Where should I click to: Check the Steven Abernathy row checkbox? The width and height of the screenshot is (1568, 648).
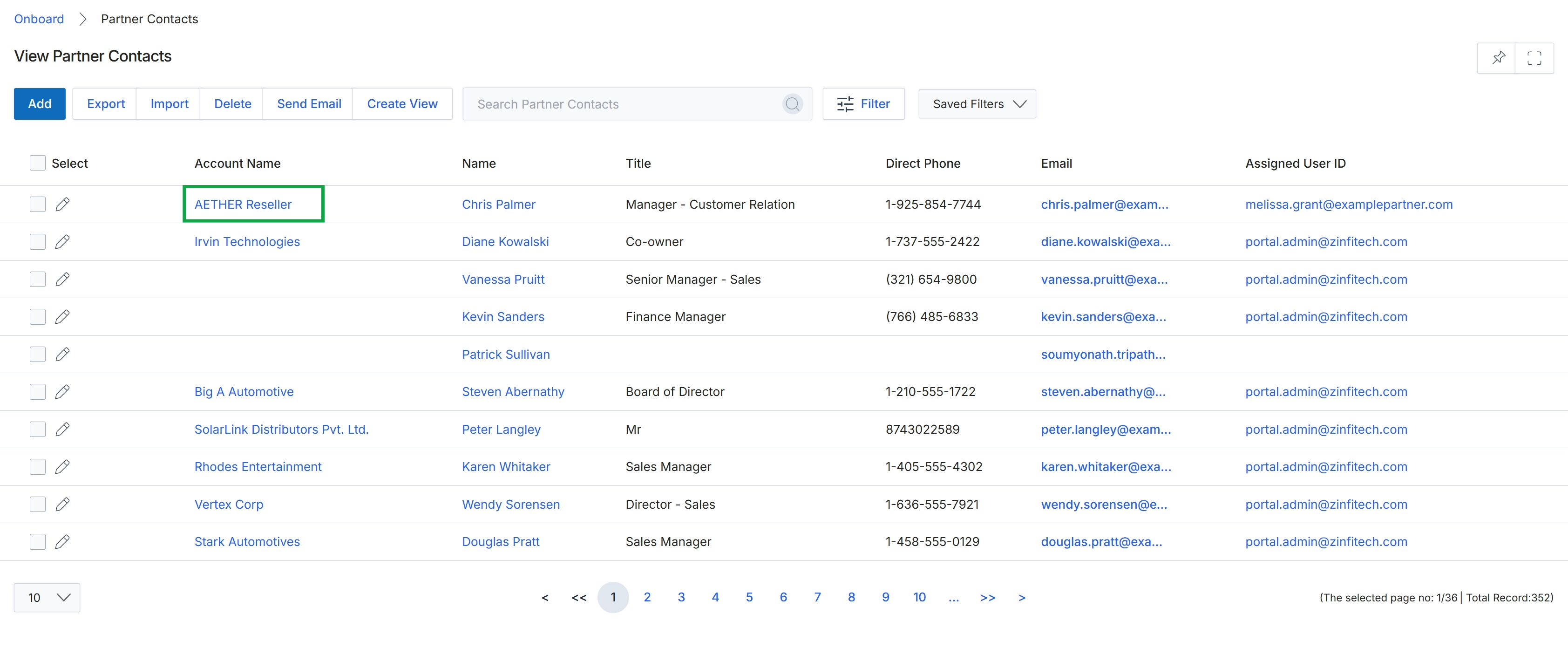[x=38, y=392]
